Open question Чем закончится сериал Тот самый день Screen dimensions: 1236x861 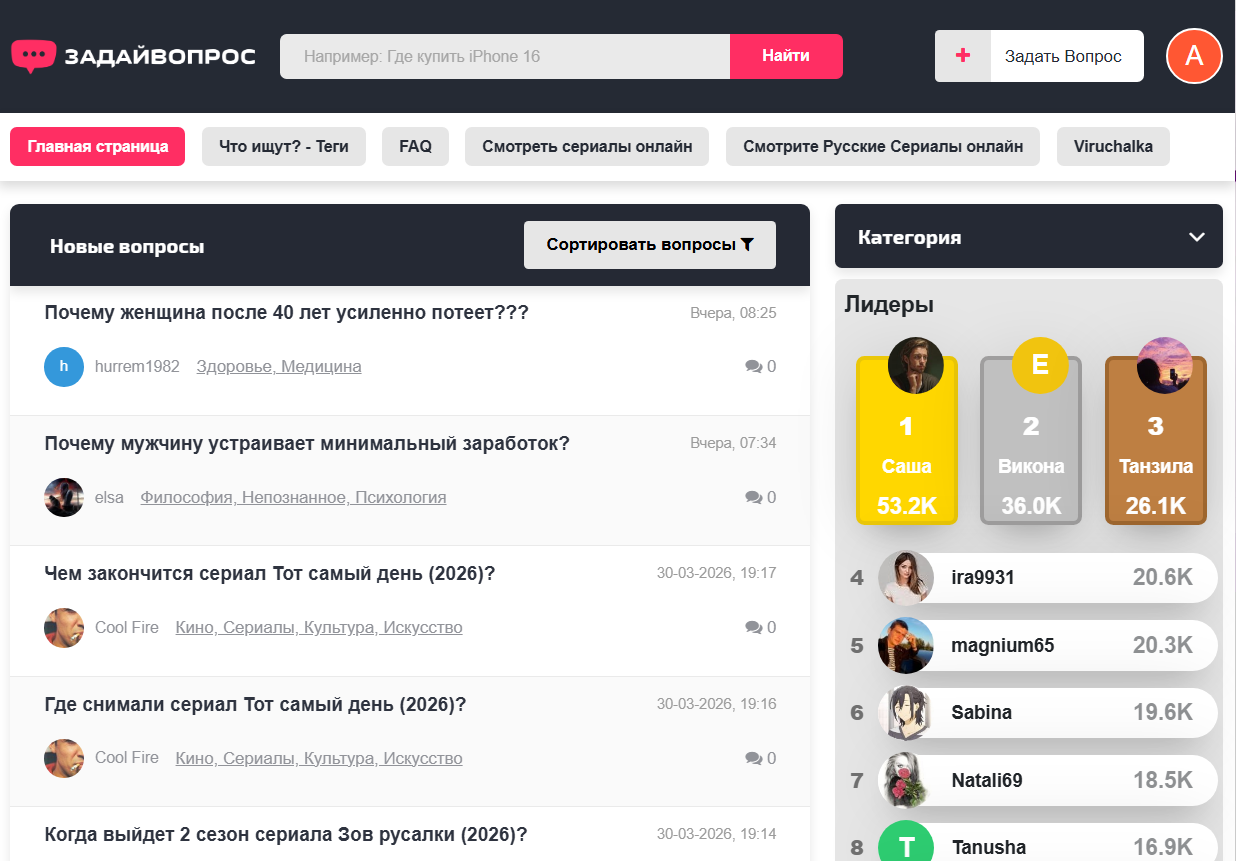(x=270, y=574)
